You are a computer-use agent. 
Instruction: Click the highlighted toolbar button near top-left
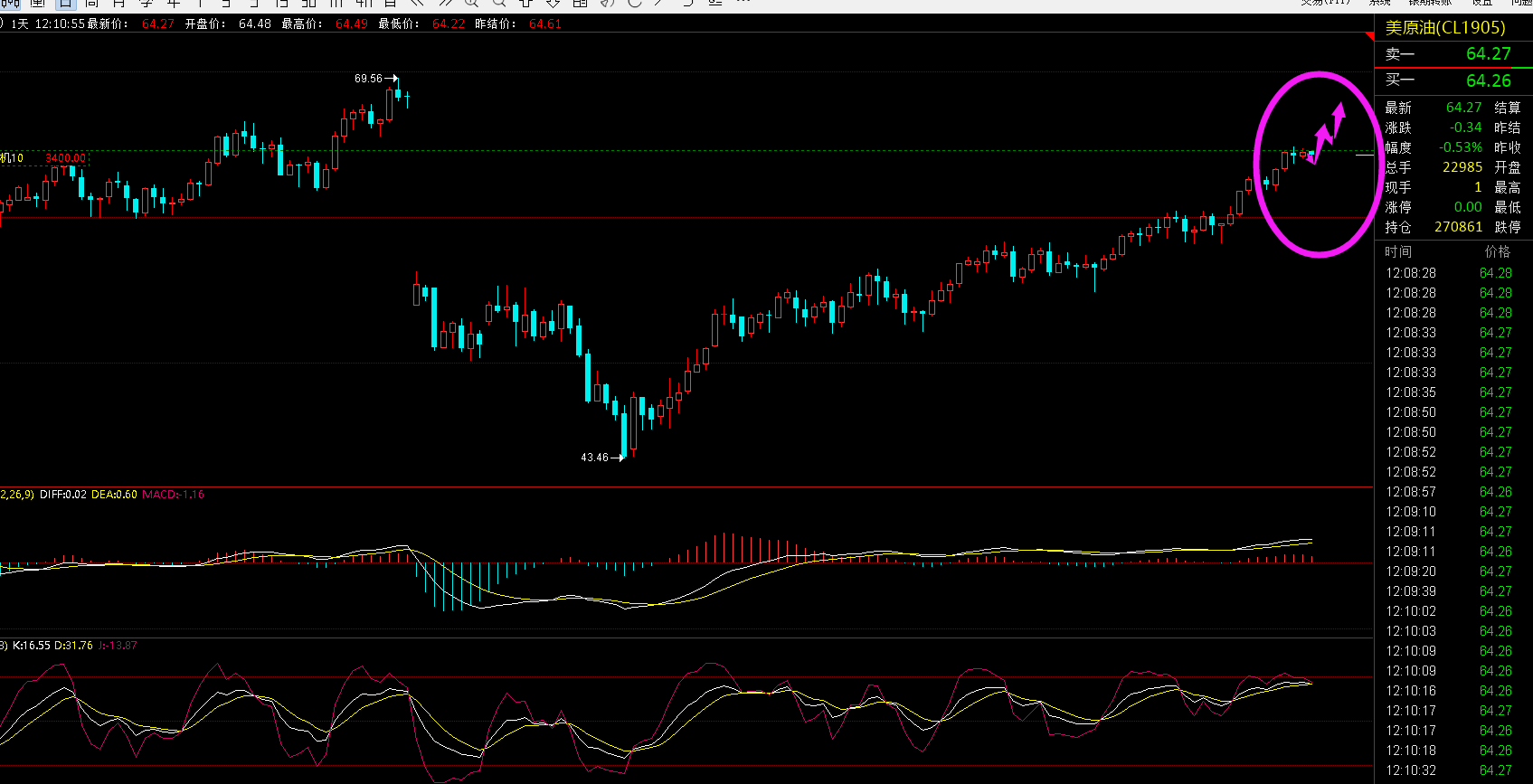coord(65,4)
